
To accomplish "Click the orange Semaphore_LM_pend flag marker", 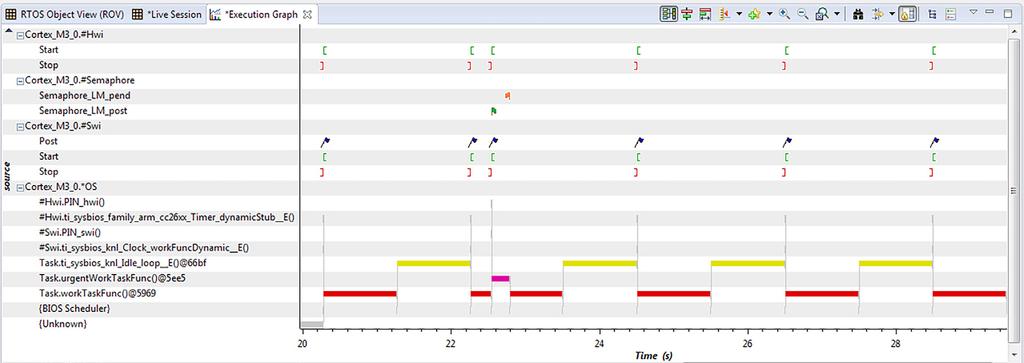I will [507, 96].
